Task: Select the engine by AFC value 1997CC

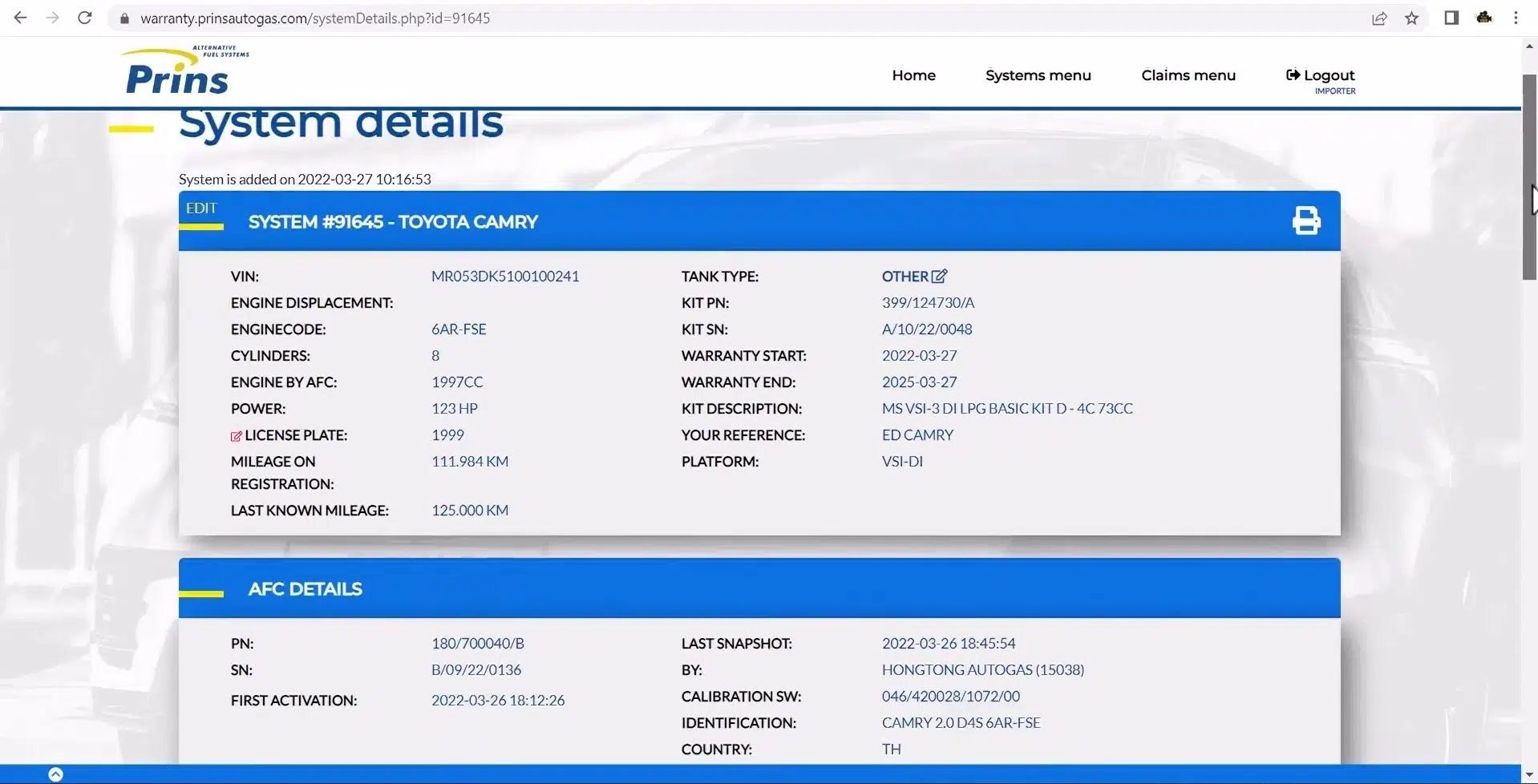Action: (457, 382)
